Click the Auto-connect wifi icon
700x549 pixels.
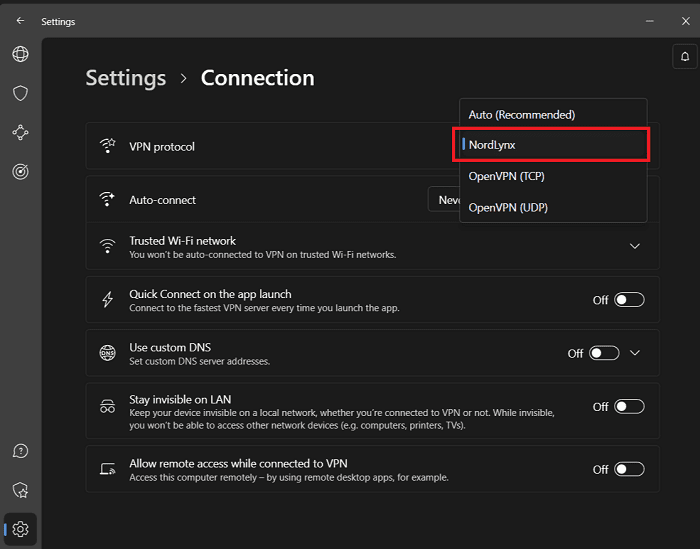pyautogui.click(x=107, y=199)
